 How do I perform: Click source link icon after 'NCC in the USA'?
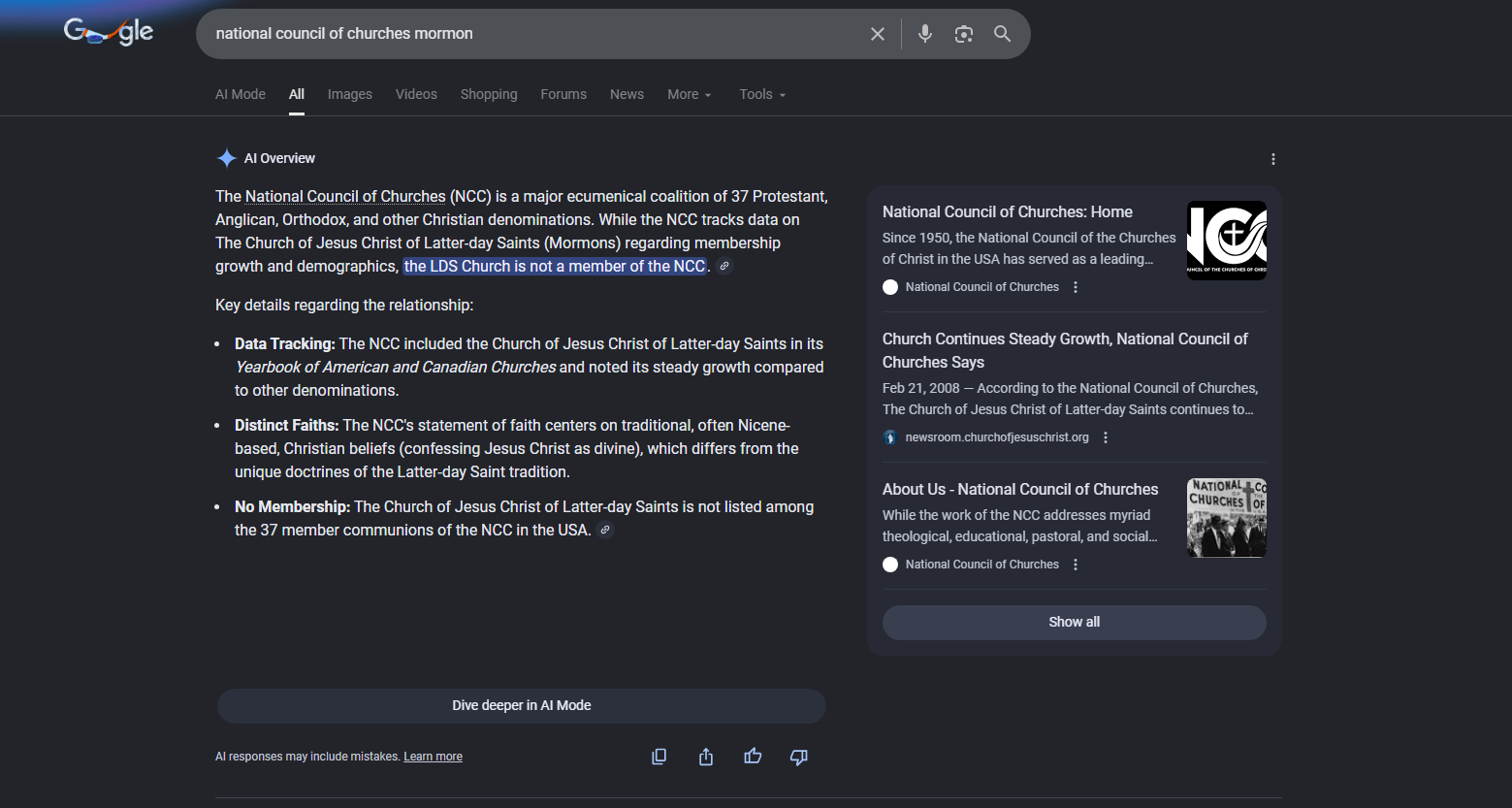[x=605, y=530]
